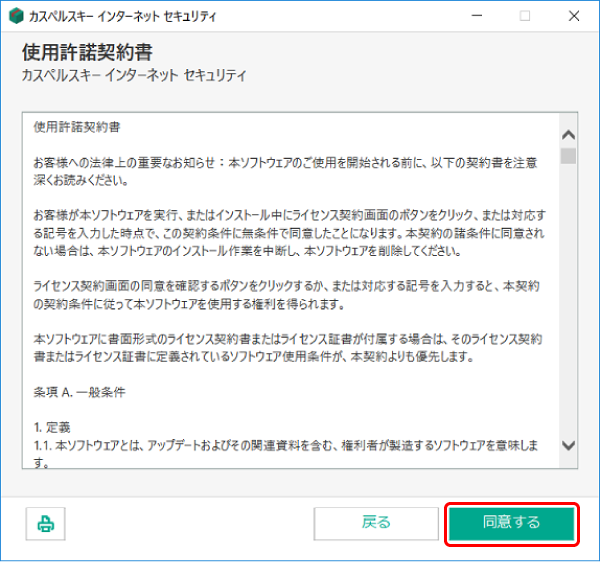Click the 戻る back button

[376, 523]
